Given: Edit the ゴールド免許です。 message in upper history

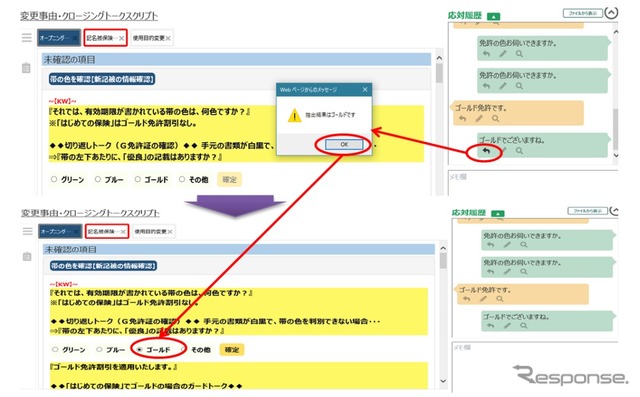Looking at the screenshot, I should click(479, 118).
